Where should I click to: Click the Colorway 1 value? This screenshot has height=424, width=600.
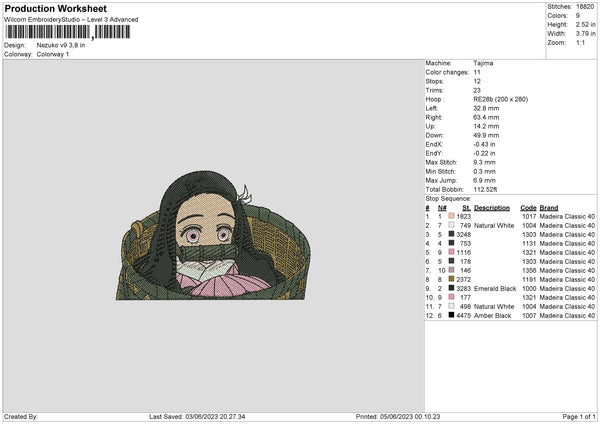(51, 54)
